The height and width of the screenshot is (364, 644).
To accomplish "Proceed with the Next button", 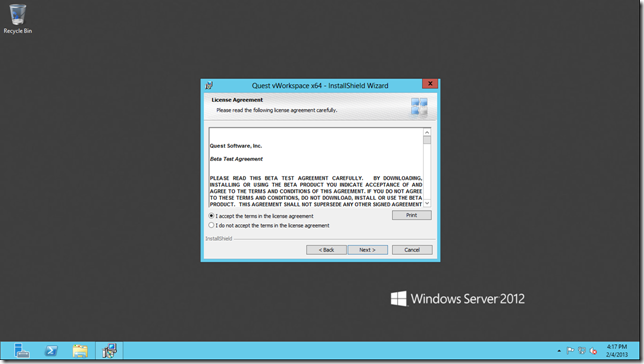I will (x=368, y=250).
